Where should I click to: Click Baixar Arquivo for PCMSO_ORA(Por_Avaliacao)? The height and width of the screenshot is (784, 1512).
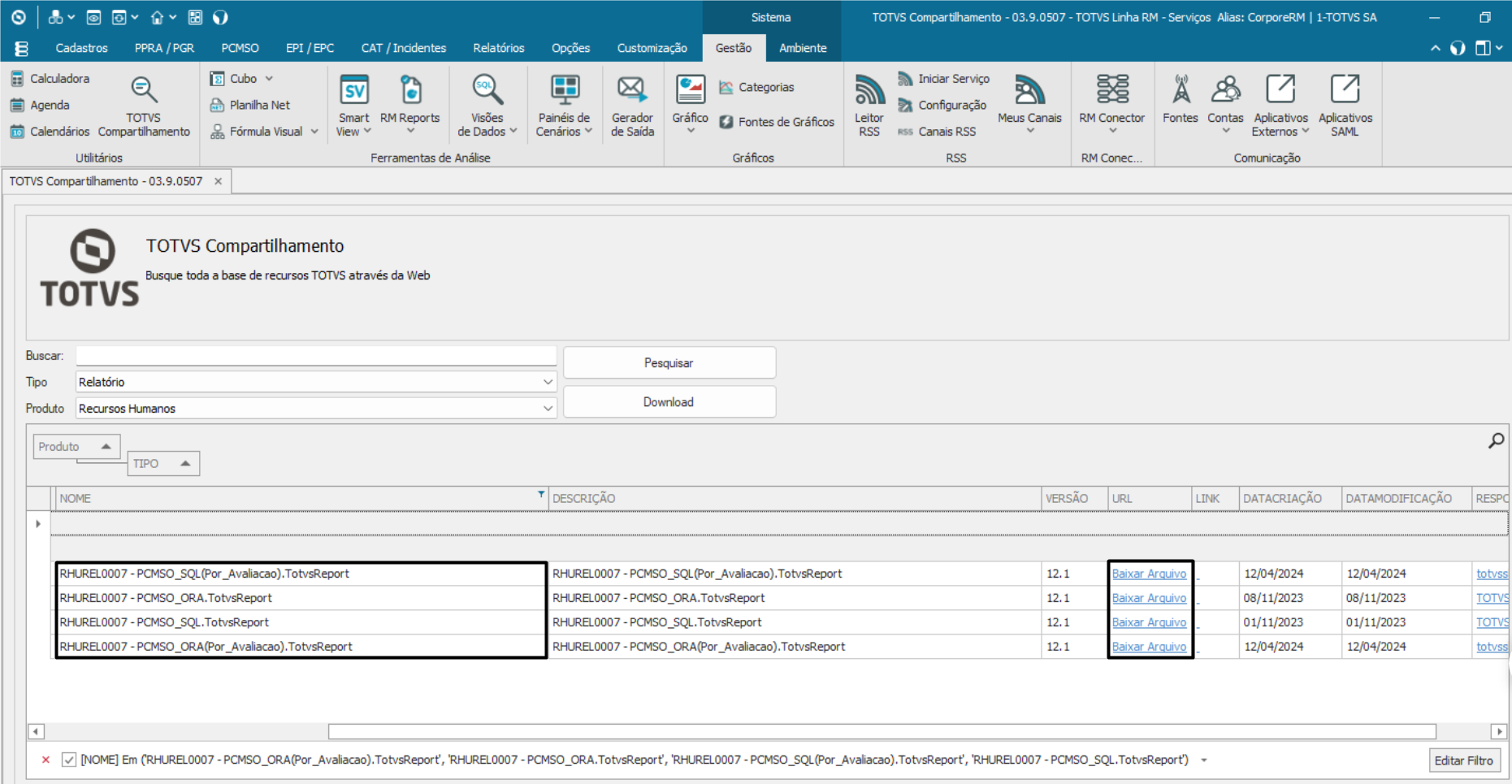pyautogui.click(x=1149, y=647)
